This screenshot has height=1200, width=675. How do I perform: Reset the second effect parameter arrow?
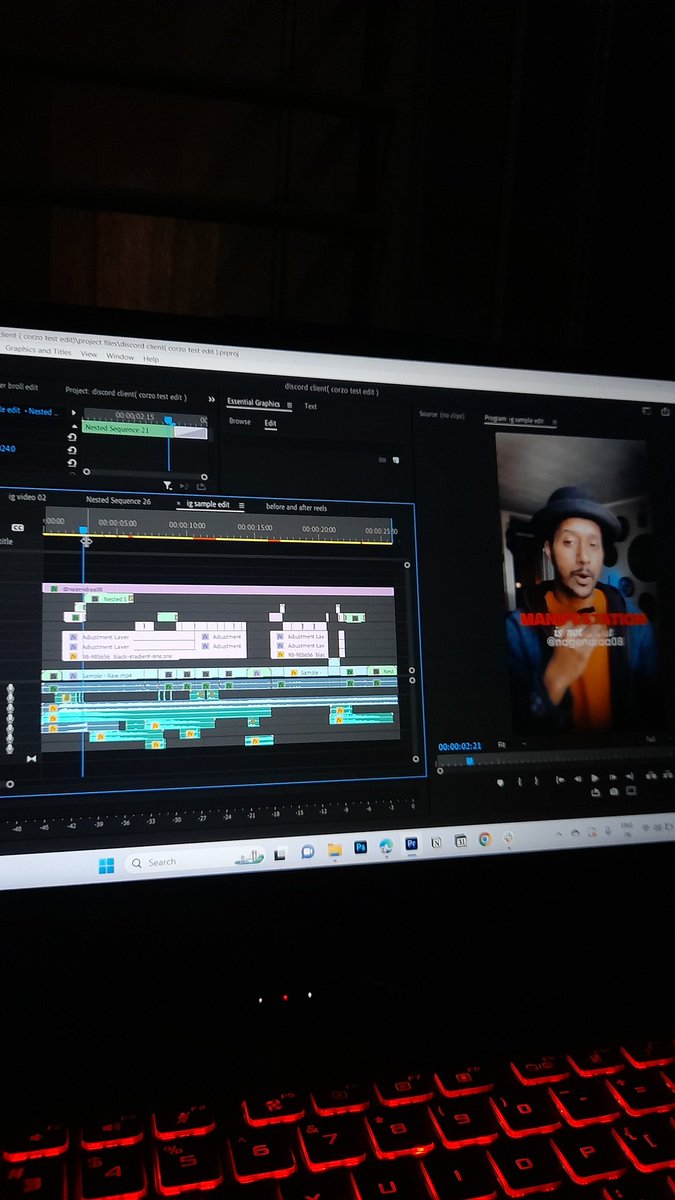(x=72, y=451)
